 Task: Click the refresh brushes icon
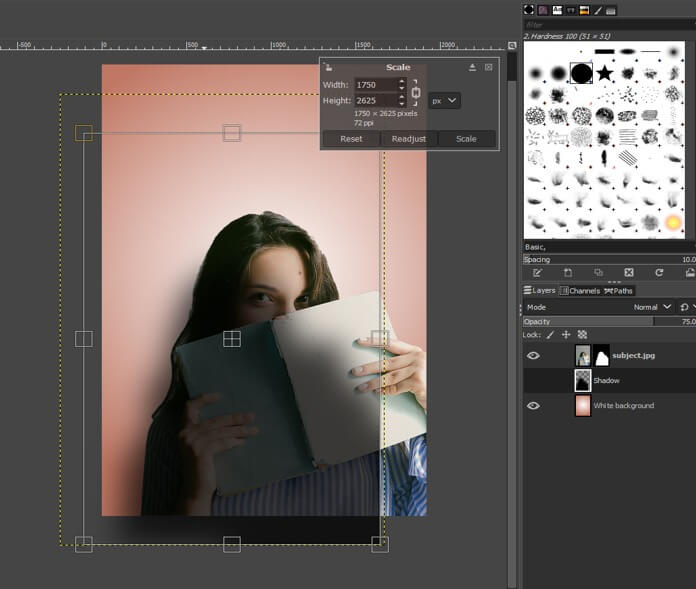tap(659, 272)
